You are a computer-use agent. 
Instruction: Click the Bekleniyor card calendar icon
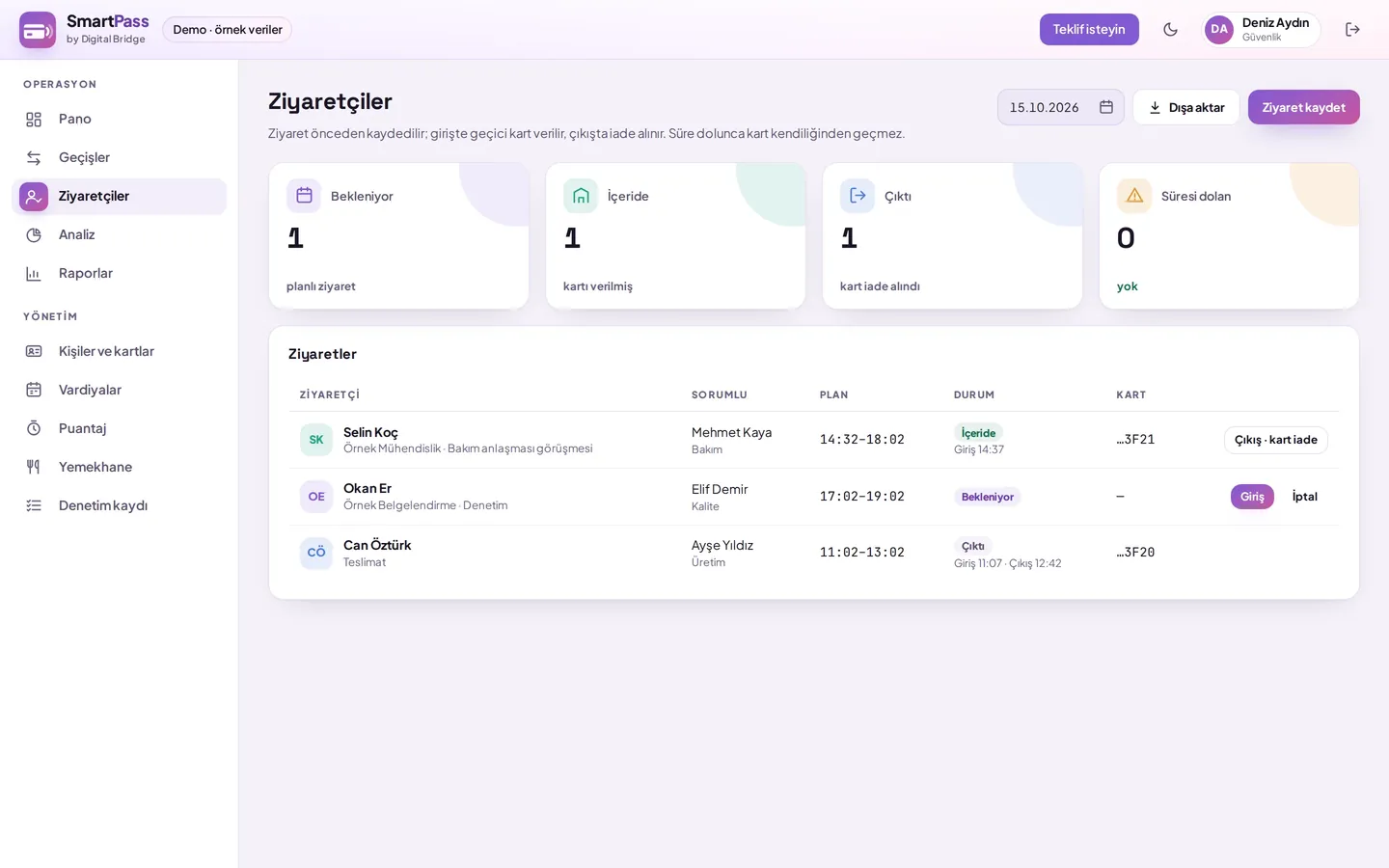304,196
